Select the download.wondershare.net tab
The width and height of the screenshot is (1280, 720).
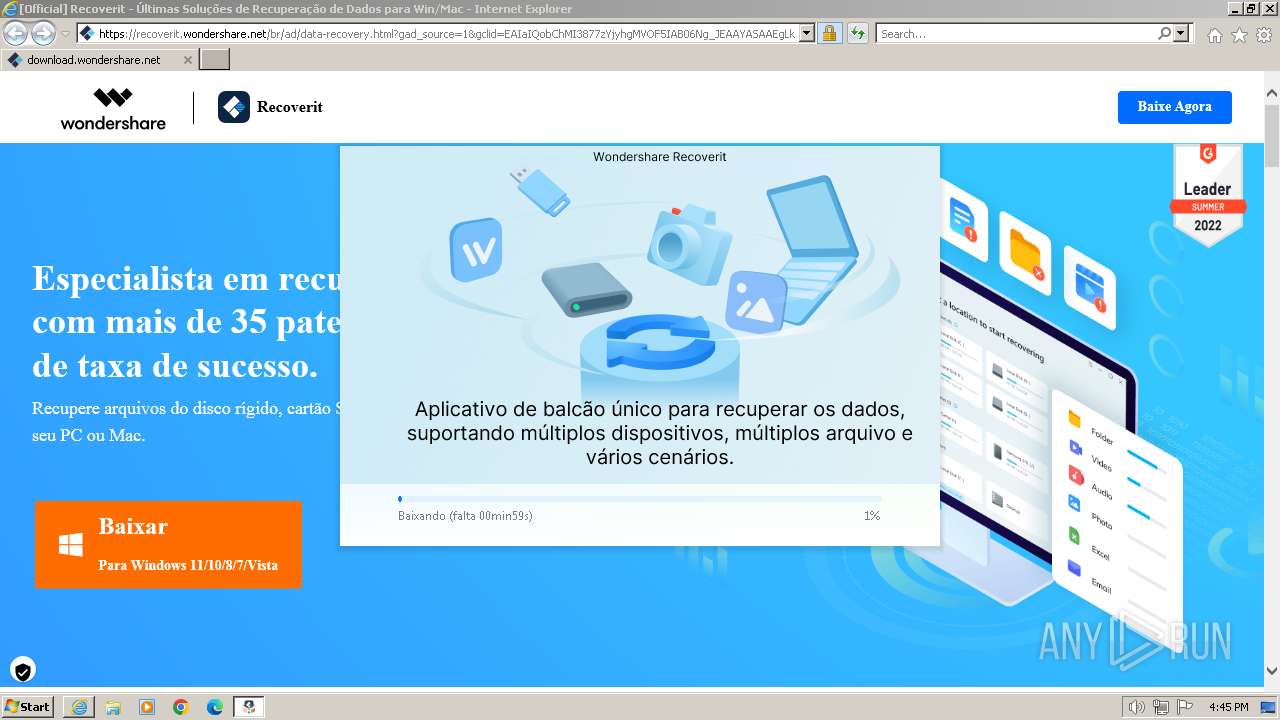(x=99, y=60)
